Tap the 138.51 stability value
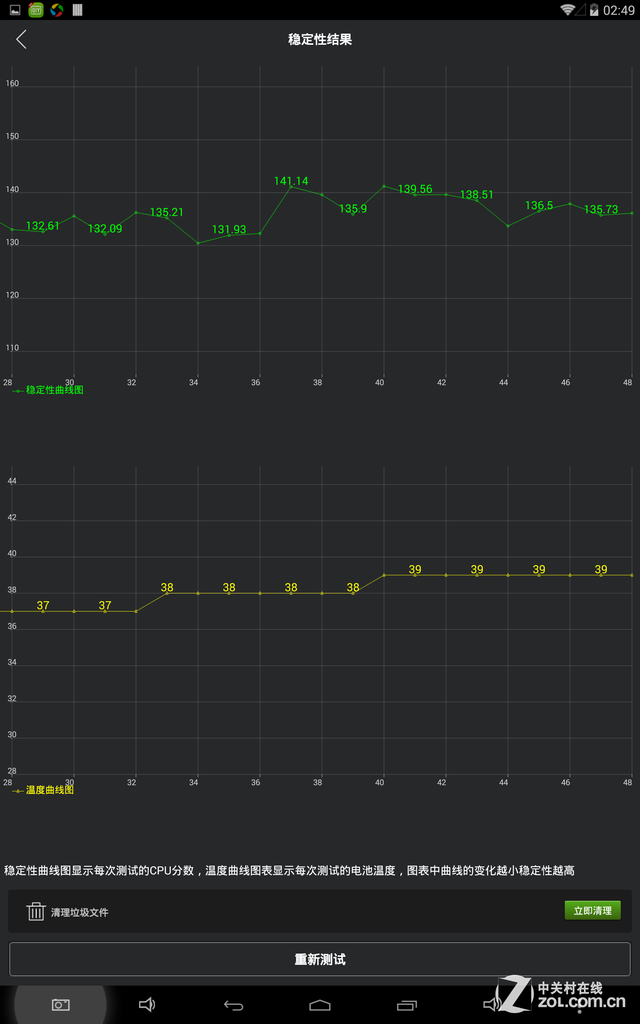The image size is (640, 1024). 477,195
